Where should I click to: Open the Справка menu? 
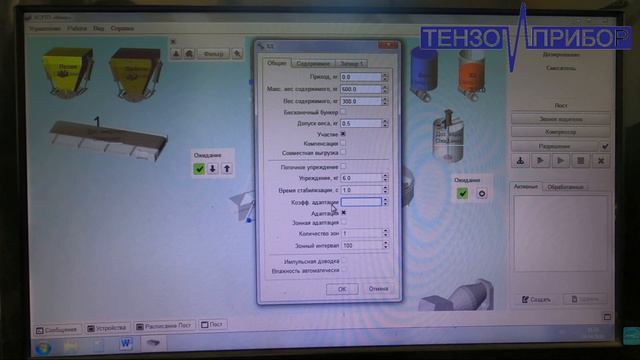coord(122,29)
